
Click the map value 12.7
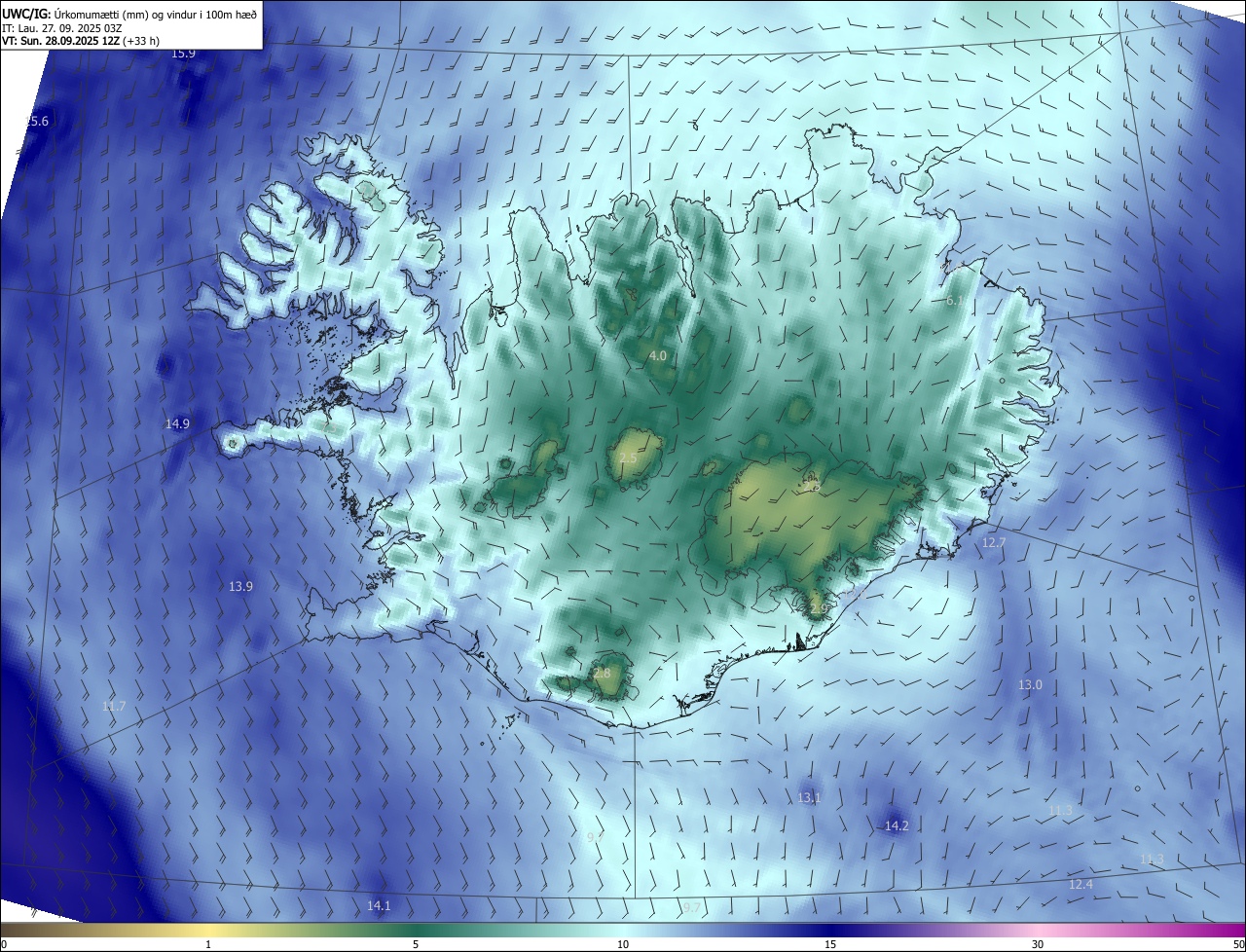(x=994, y=542)
